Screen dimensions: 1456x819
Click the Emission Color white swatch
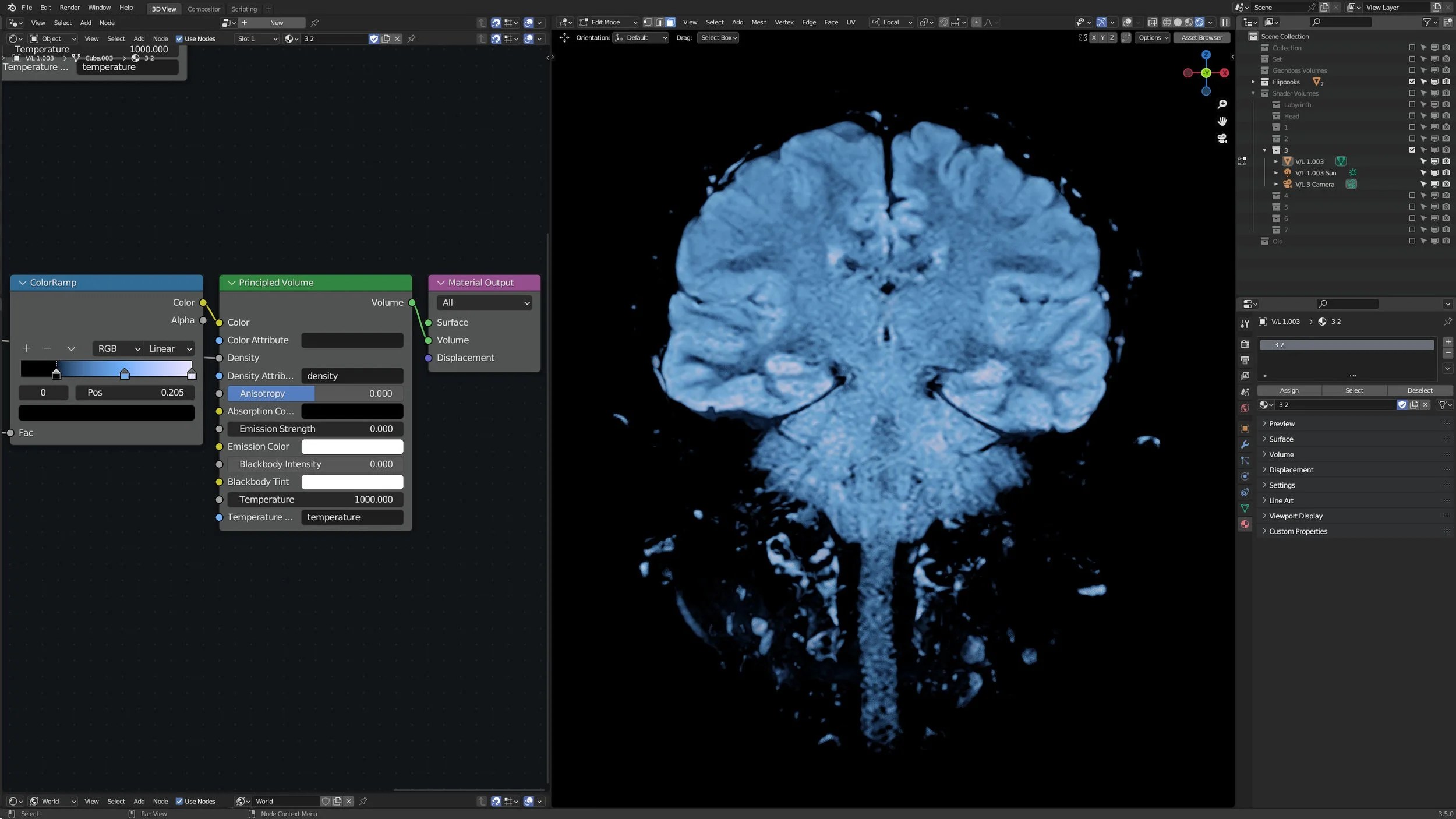352,447
